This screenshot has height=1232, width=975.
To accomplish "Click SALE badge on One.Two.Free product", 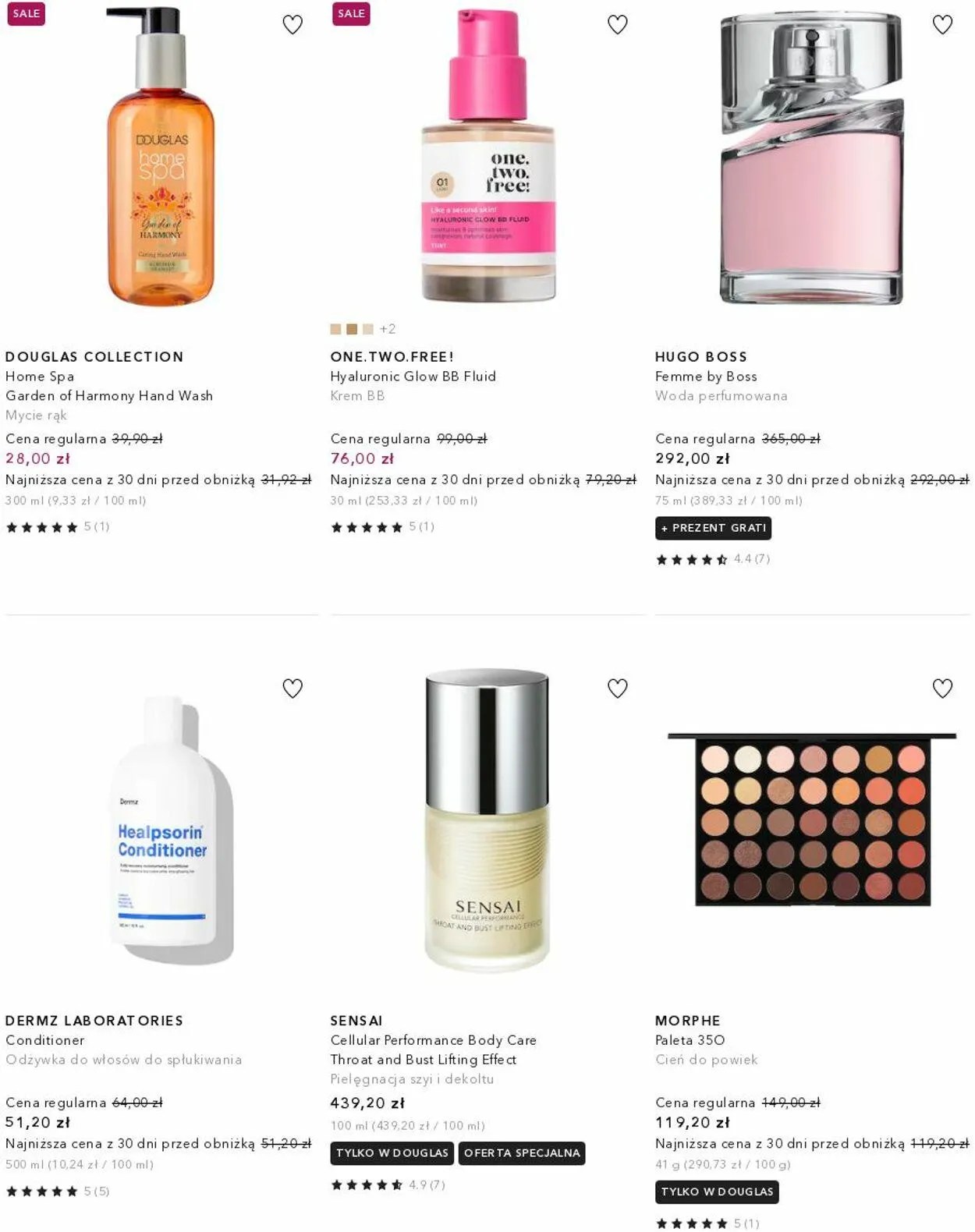I will (351, 13).
